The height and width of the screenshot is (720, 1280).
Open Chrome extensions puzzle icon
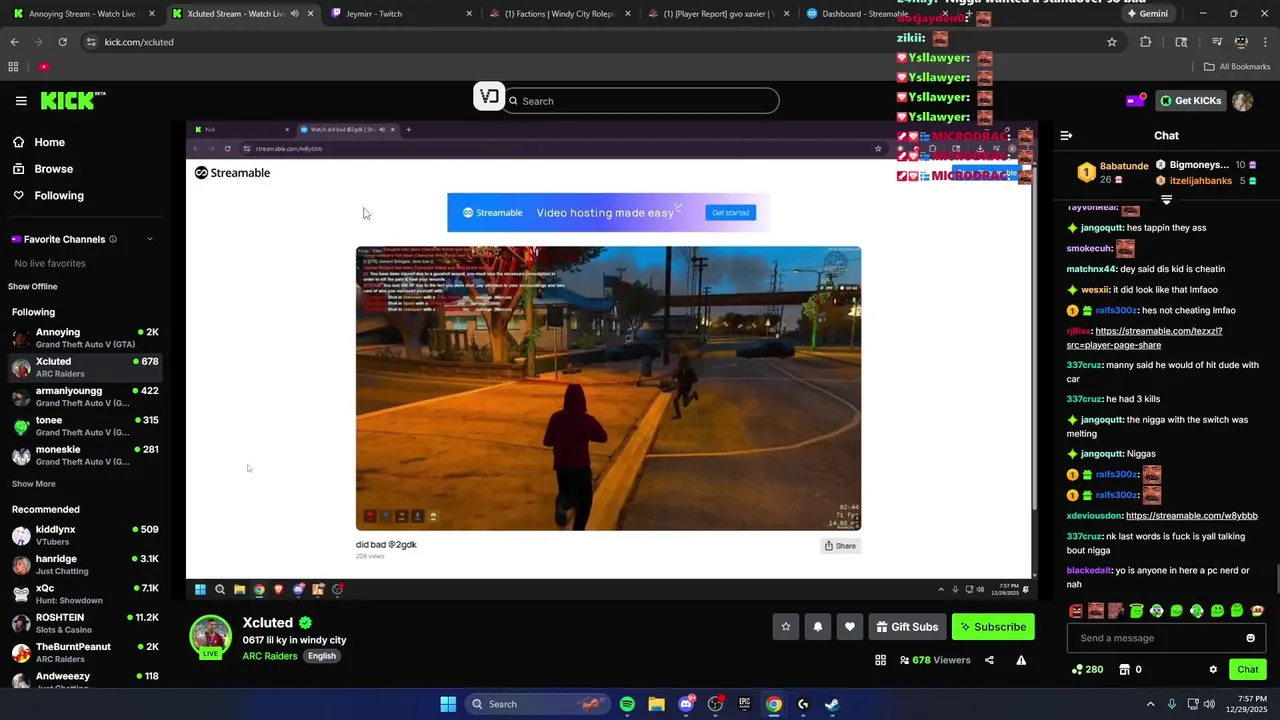click(x=1146, y=42)
